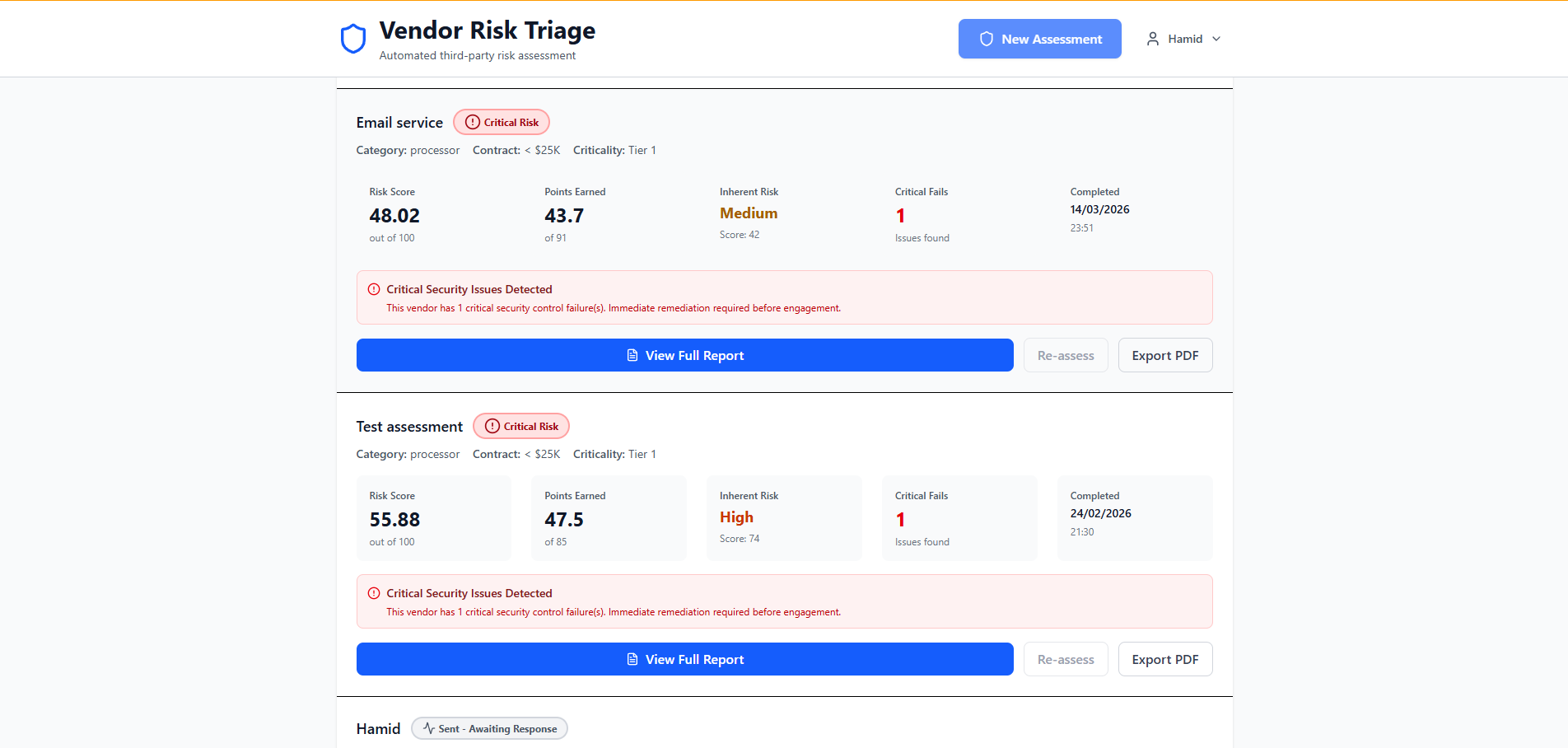View Full Report for Email service

tap(684, 355)
